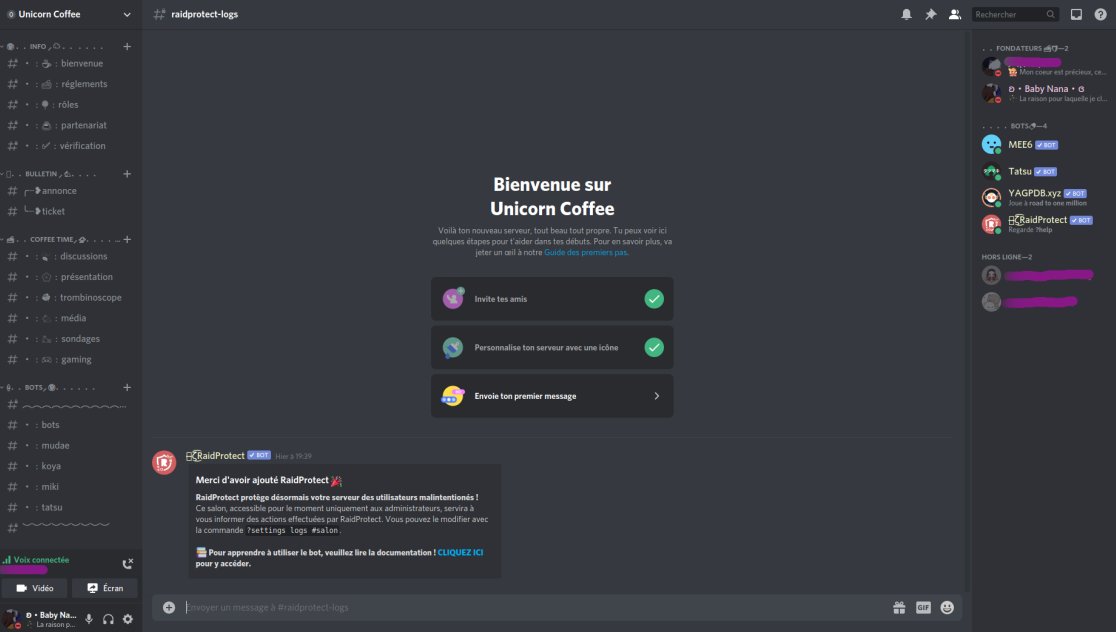Toggle member list icon

tap(954, 14)
